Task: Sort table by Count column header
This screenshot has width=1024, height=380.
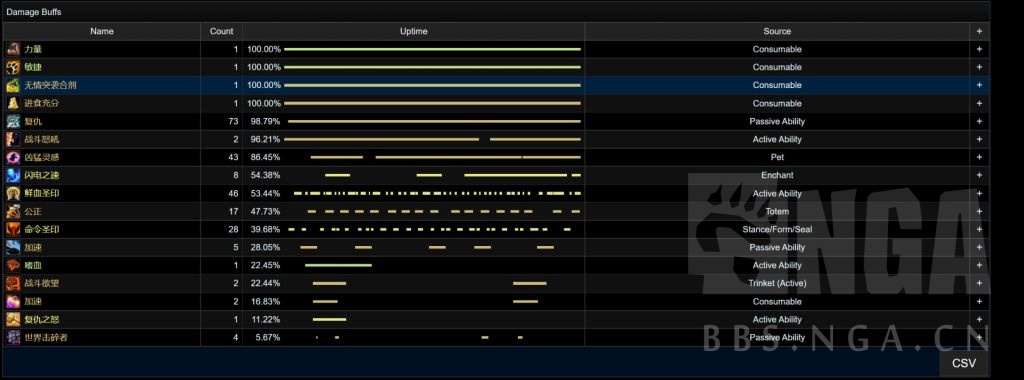Action: 221,31
